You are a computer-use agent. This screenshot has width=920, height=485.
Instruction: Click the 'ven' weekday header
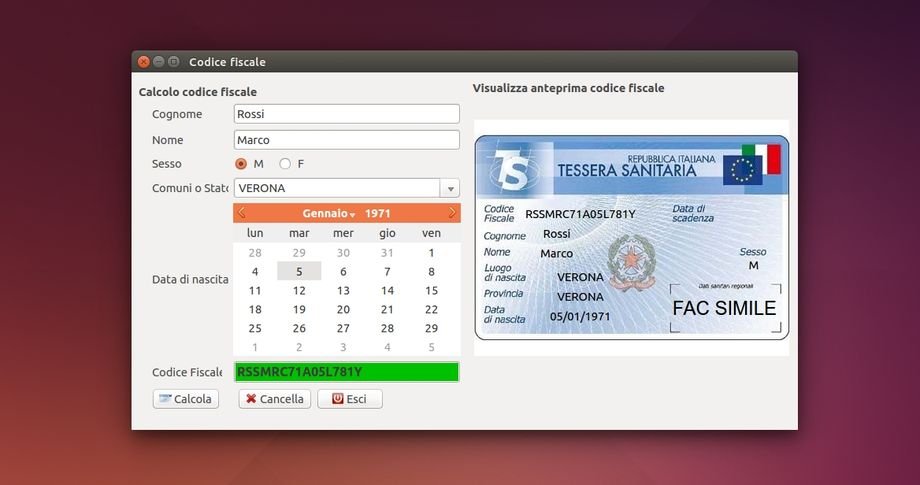pyautogui.click(x=431, y=233)
